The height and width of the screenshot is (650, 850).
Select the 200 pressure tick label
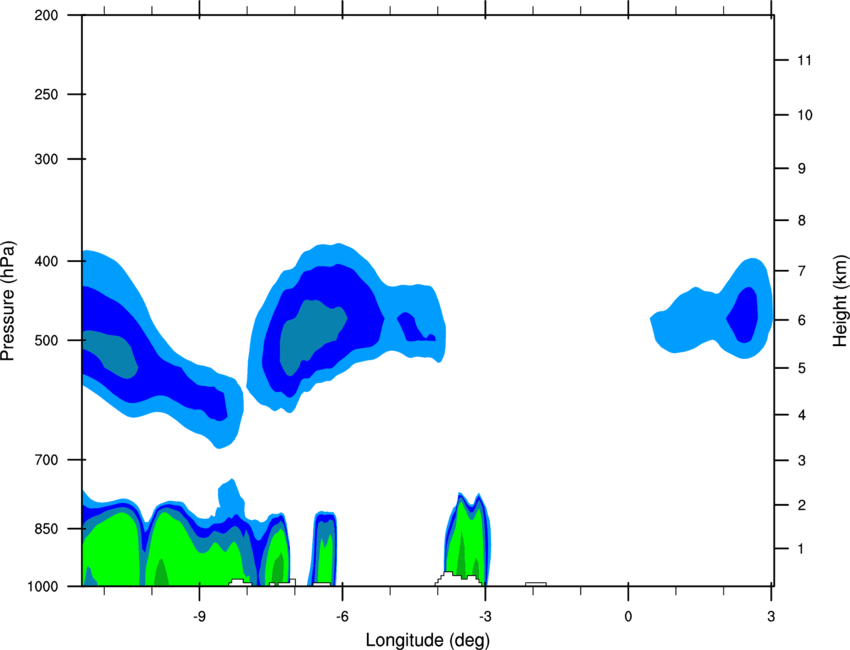(x=46, y=16)
